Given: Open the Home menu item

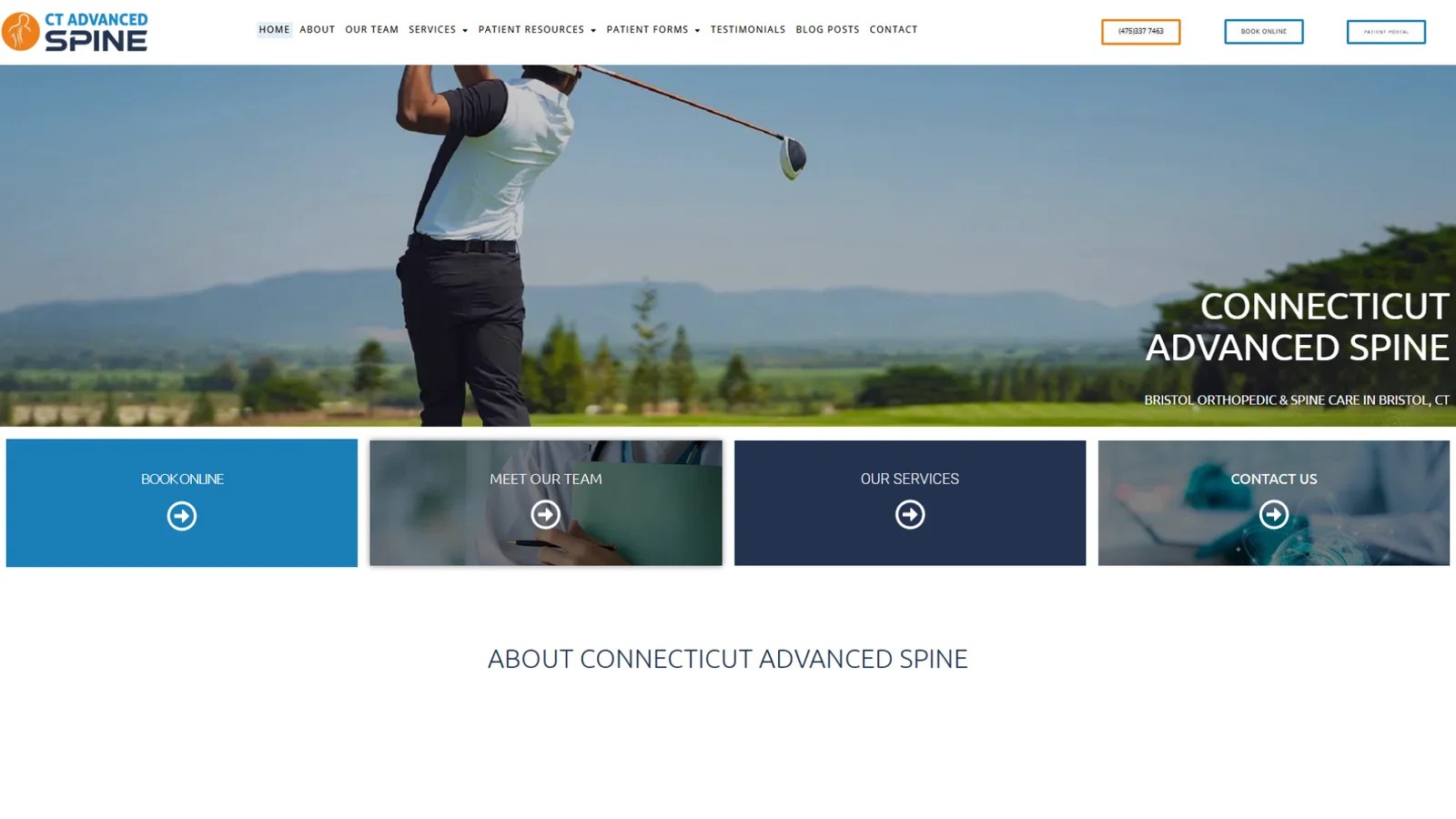Looking at the screenshot, I should point(274,30).
